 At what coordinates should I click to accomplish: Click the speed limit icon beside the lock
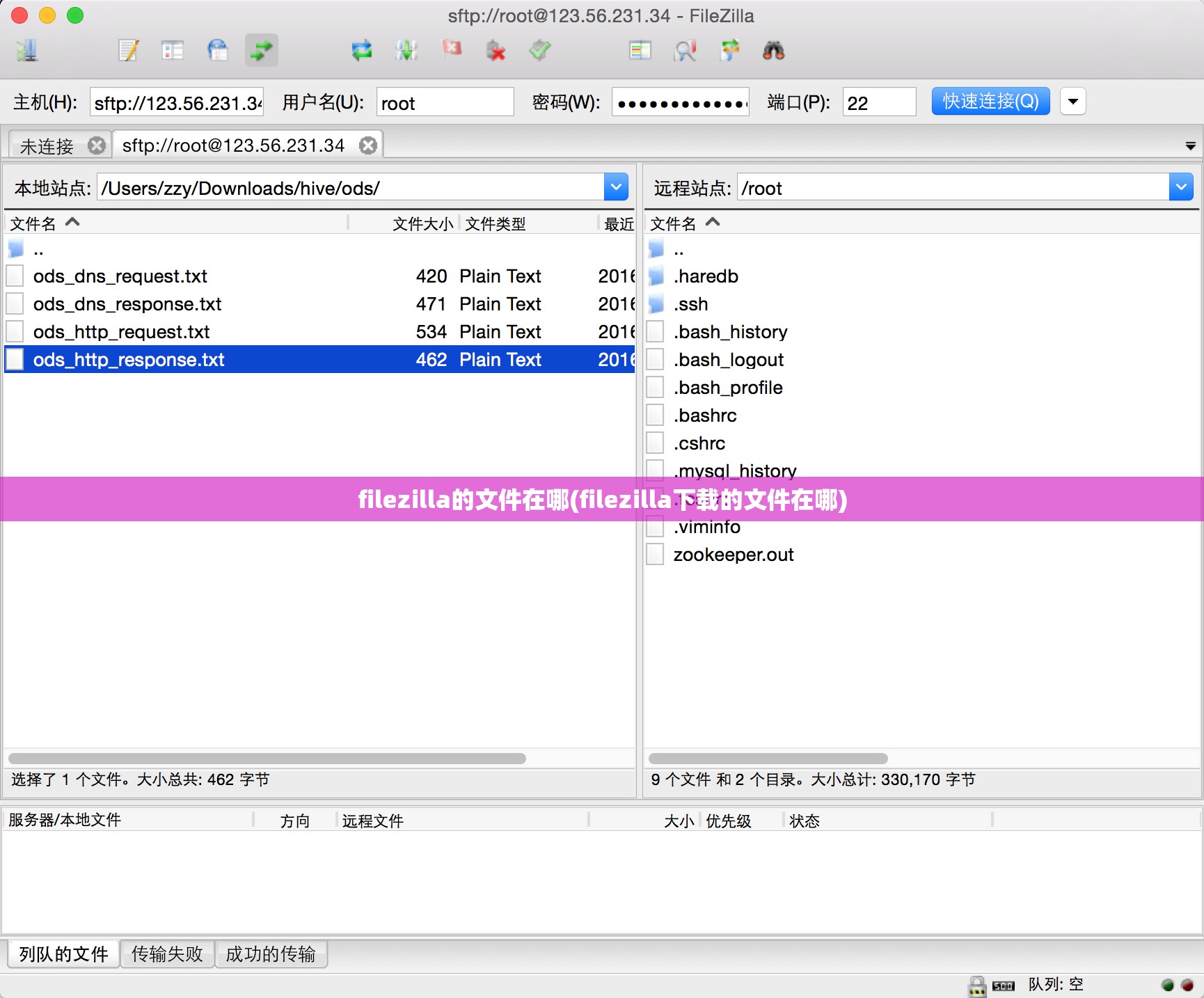[1004, 986]
